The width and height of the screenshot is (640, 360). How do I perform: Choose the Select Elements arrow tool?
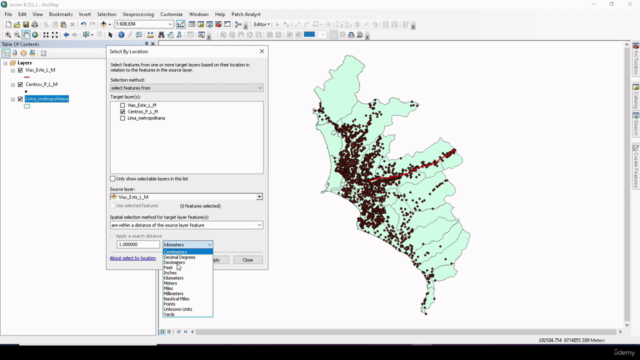[110, 35]
